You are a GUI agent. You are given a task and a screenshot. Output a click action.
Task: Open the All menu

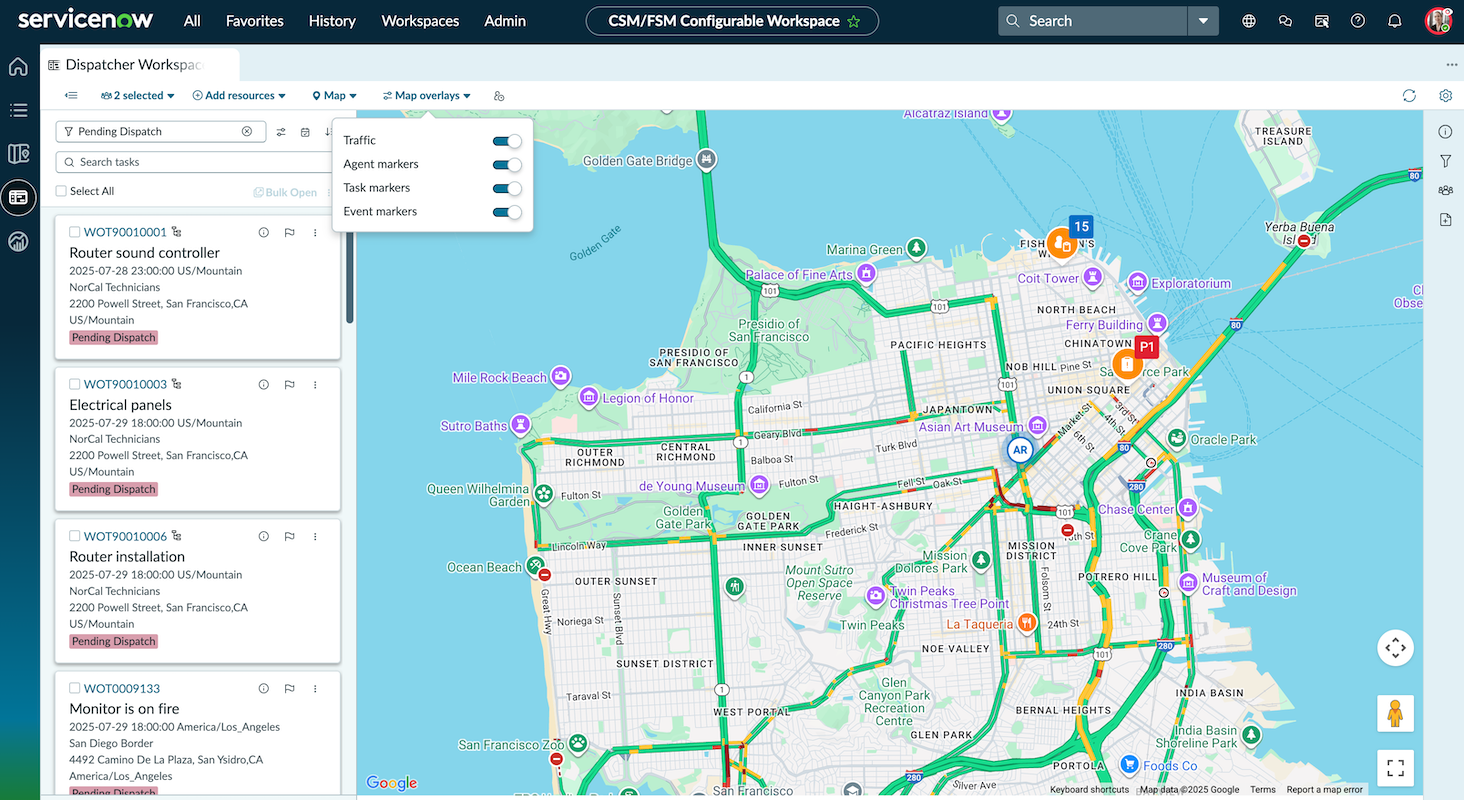[x=192, y=21]
